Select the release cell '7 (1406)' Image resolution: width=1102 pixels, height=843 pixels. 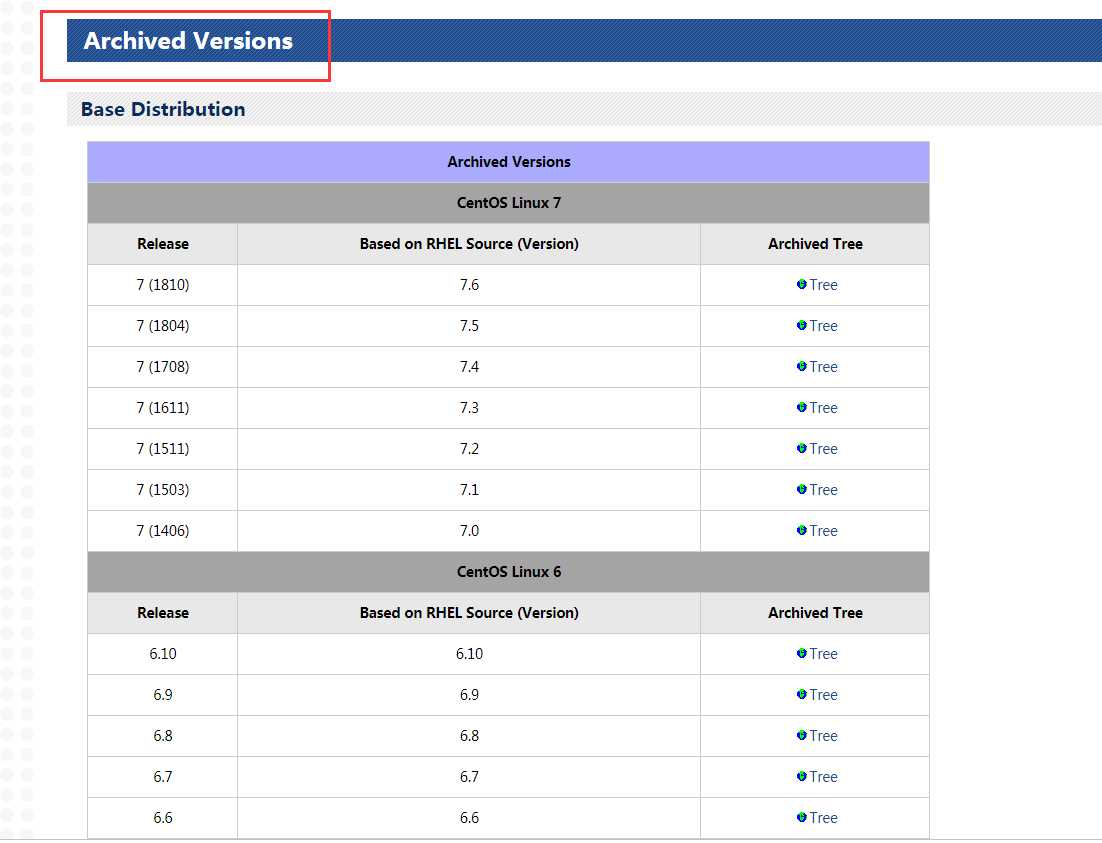pos(162,531)
